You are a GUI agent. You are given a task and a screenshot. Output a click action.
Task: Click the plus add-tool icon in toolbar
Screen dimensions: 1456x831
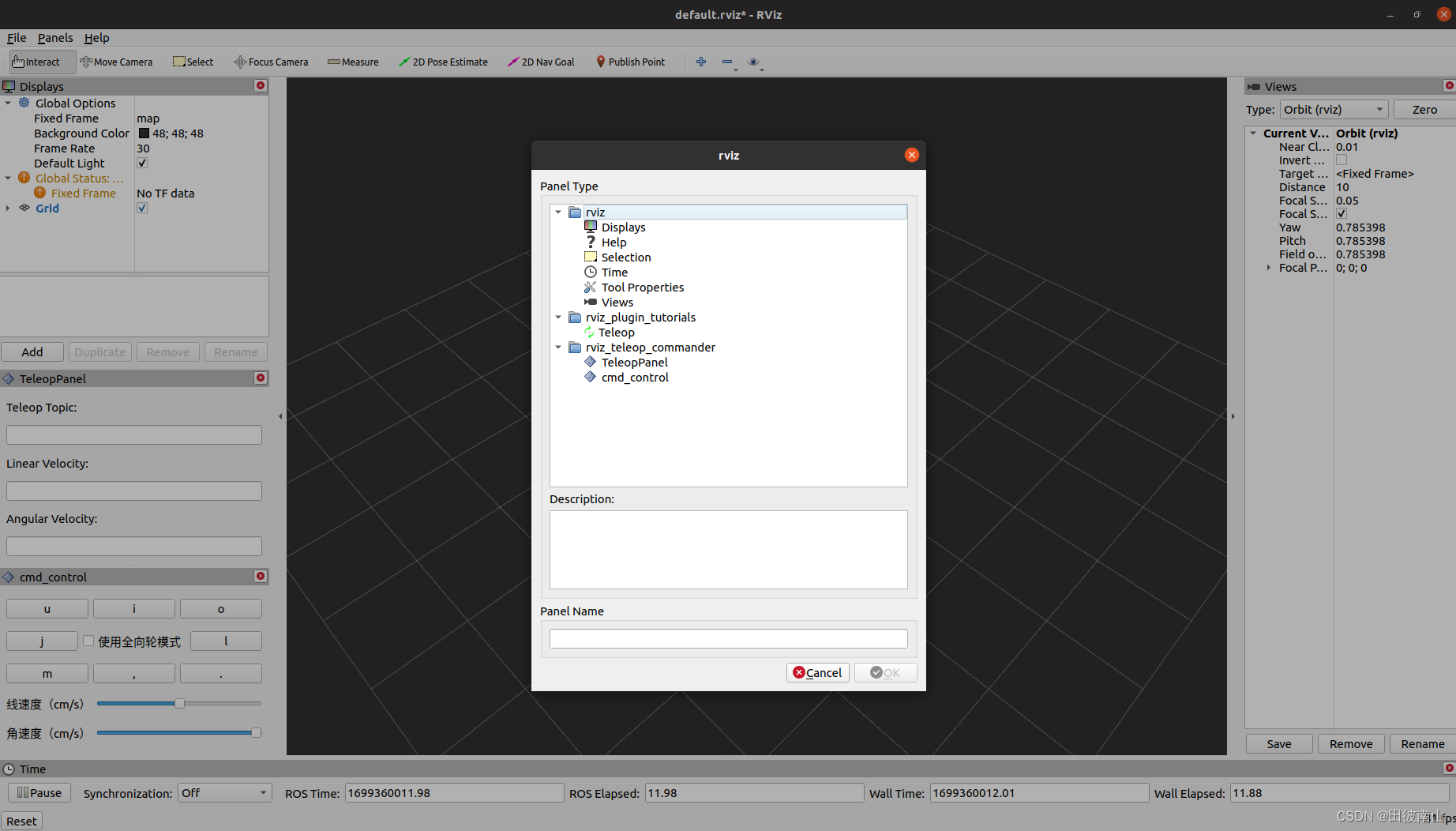tap(701, 62)
